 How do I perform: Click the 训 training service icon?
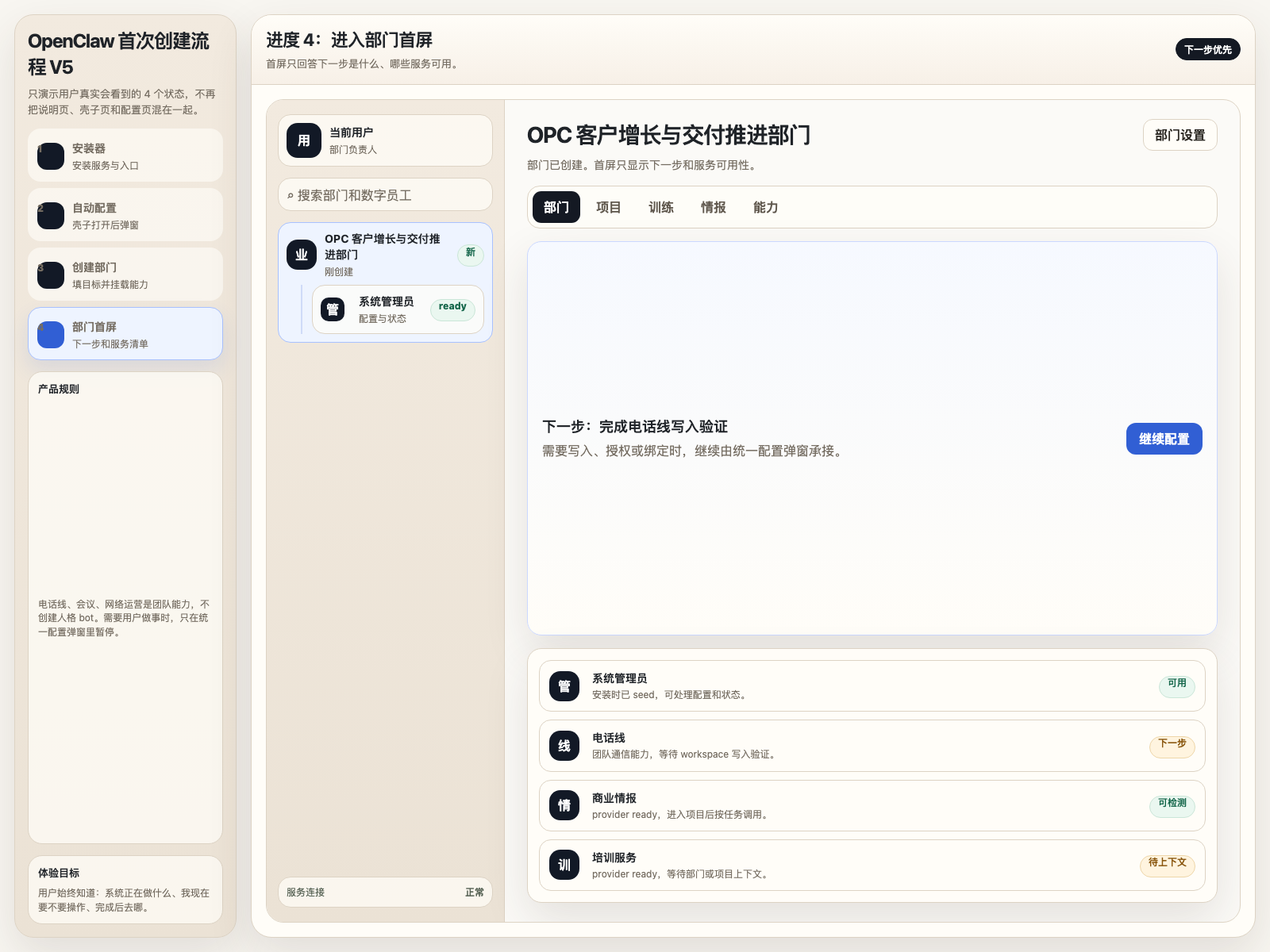564,865
